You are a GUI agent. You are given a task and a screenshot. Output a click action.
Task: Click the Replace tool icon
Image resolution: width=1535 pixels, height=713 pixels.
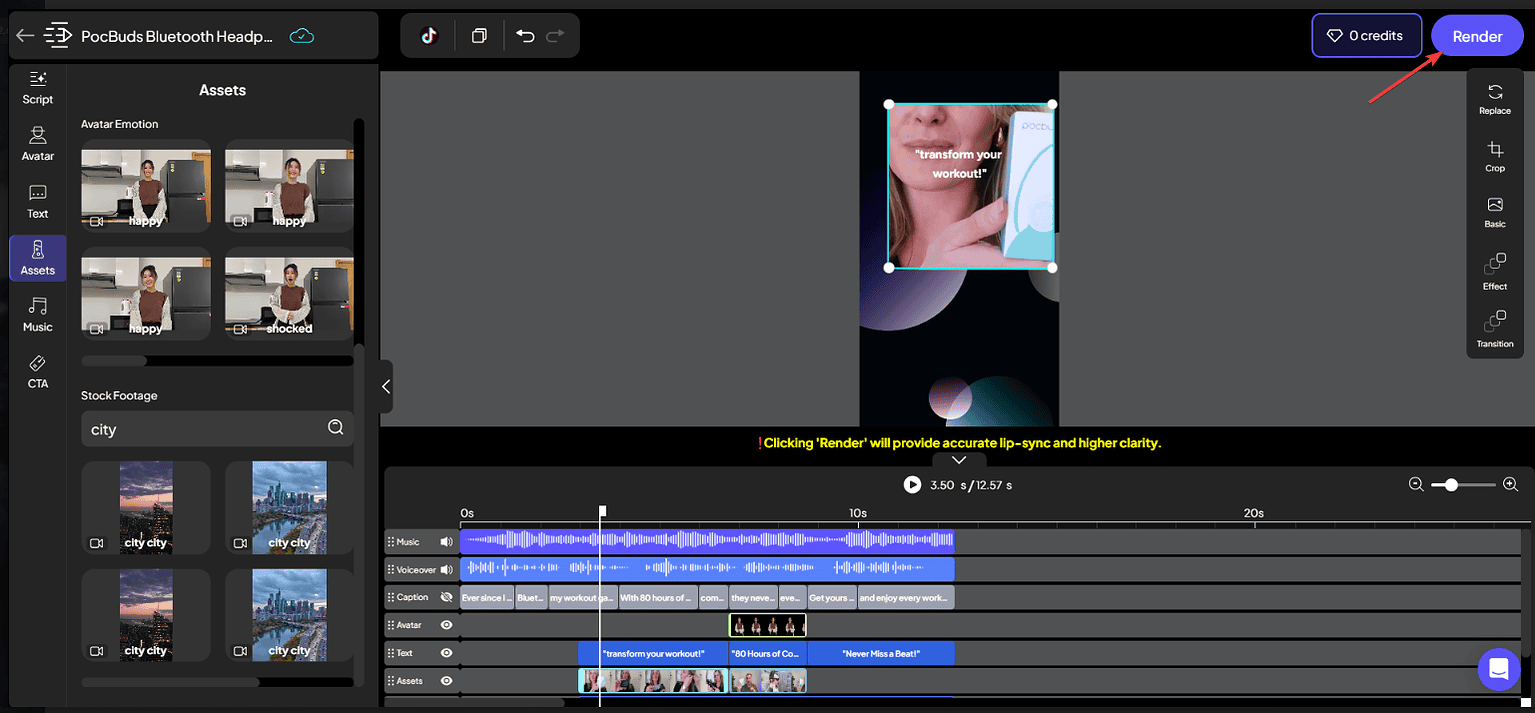[x=1495, y=98]
